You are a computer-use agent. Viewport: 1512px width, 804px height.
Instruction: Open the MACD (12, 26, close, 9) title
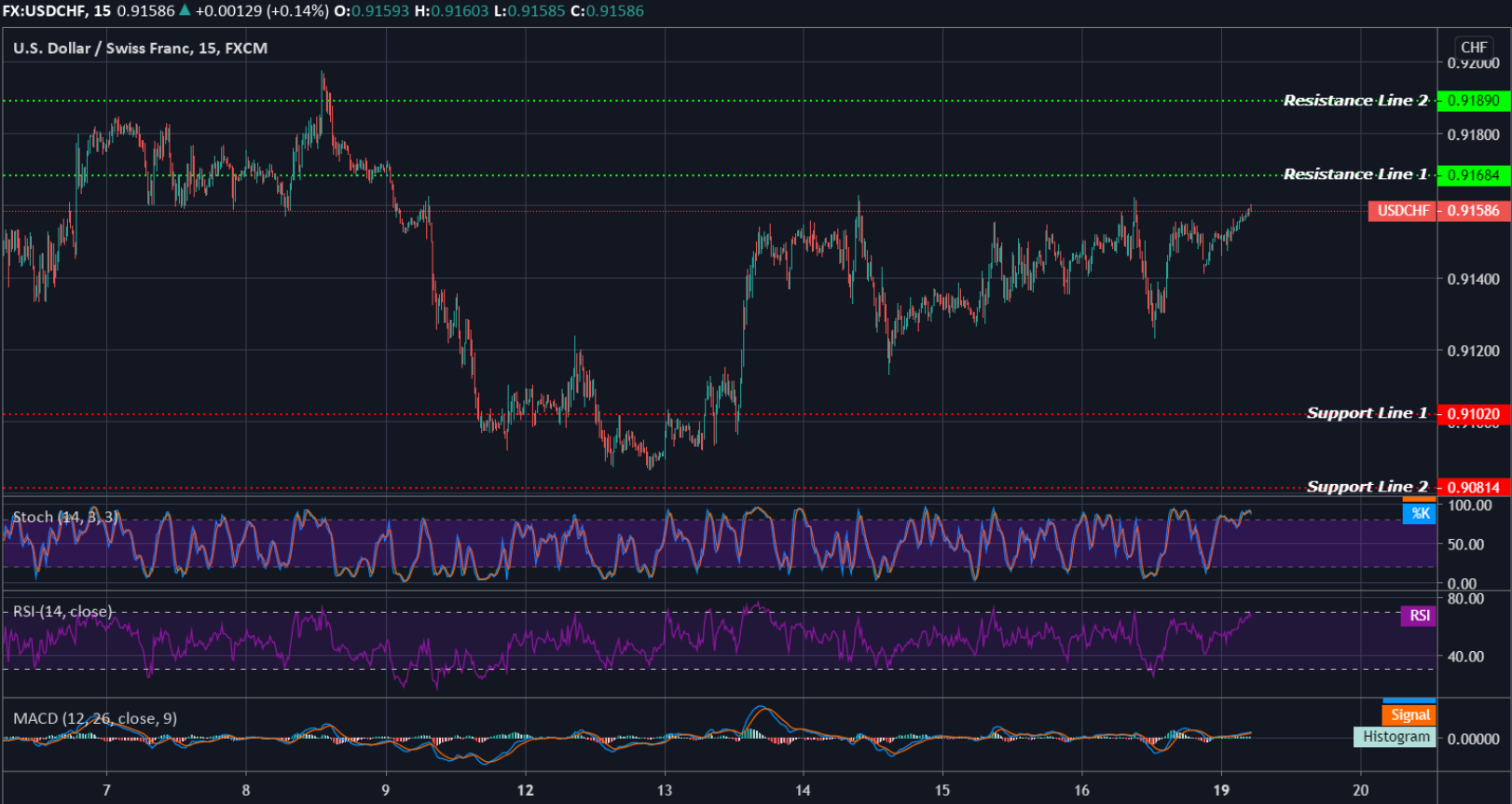pos(95,718)
